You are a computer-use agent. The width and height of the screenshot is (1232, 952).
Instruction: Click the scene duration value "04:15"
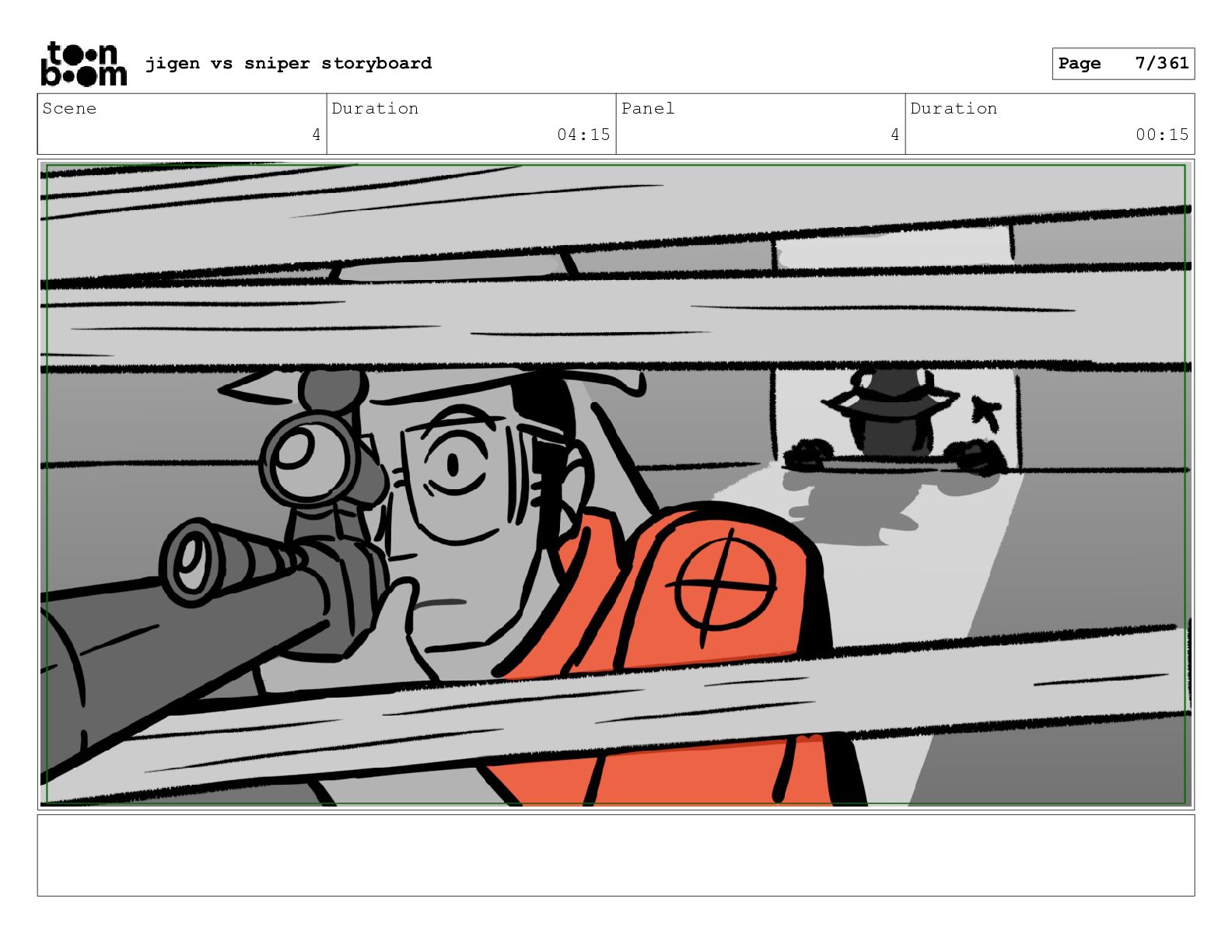click(583, 135)
